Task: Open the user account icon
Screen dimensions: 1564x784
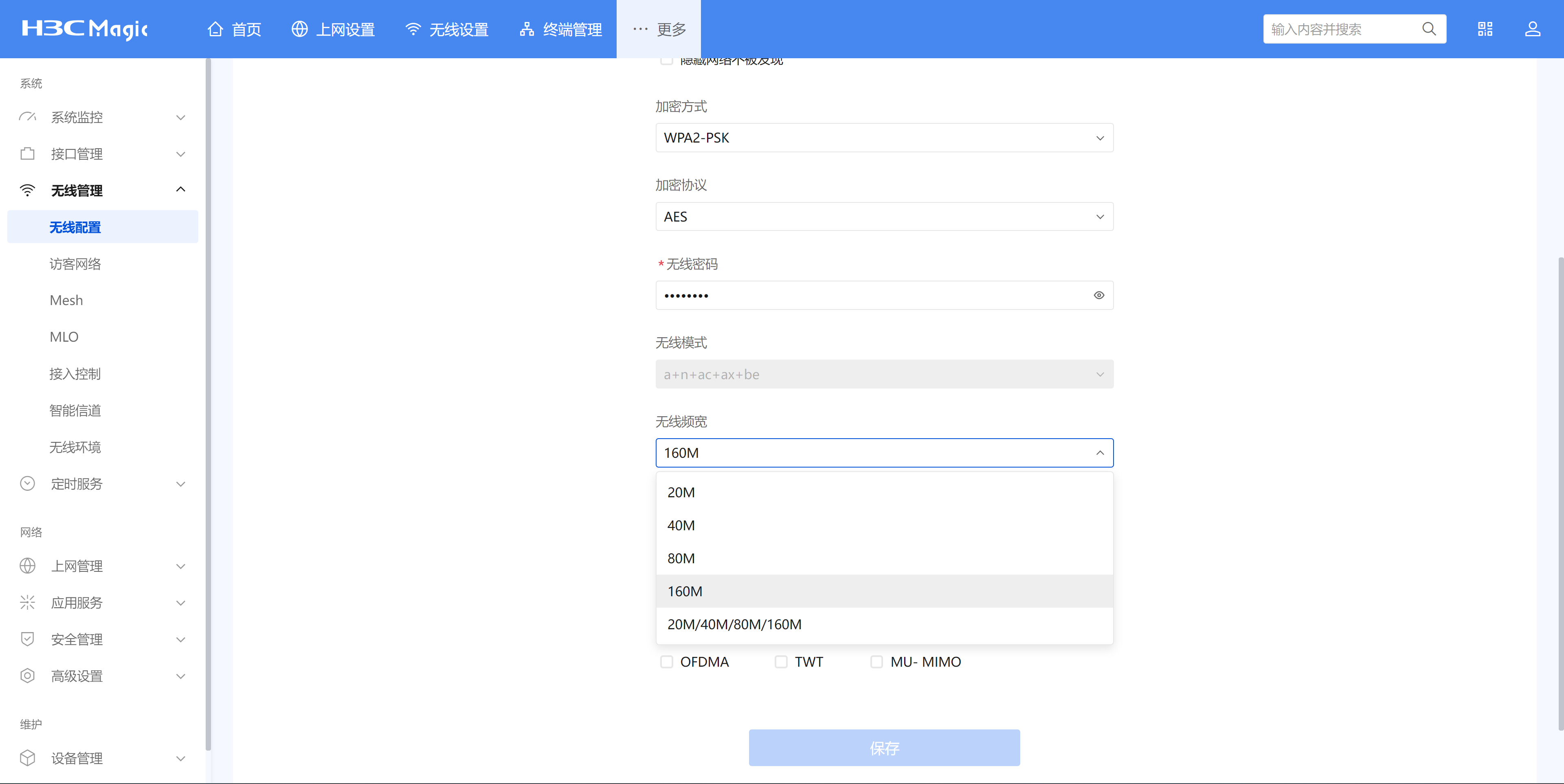Action: (1532, 29)
